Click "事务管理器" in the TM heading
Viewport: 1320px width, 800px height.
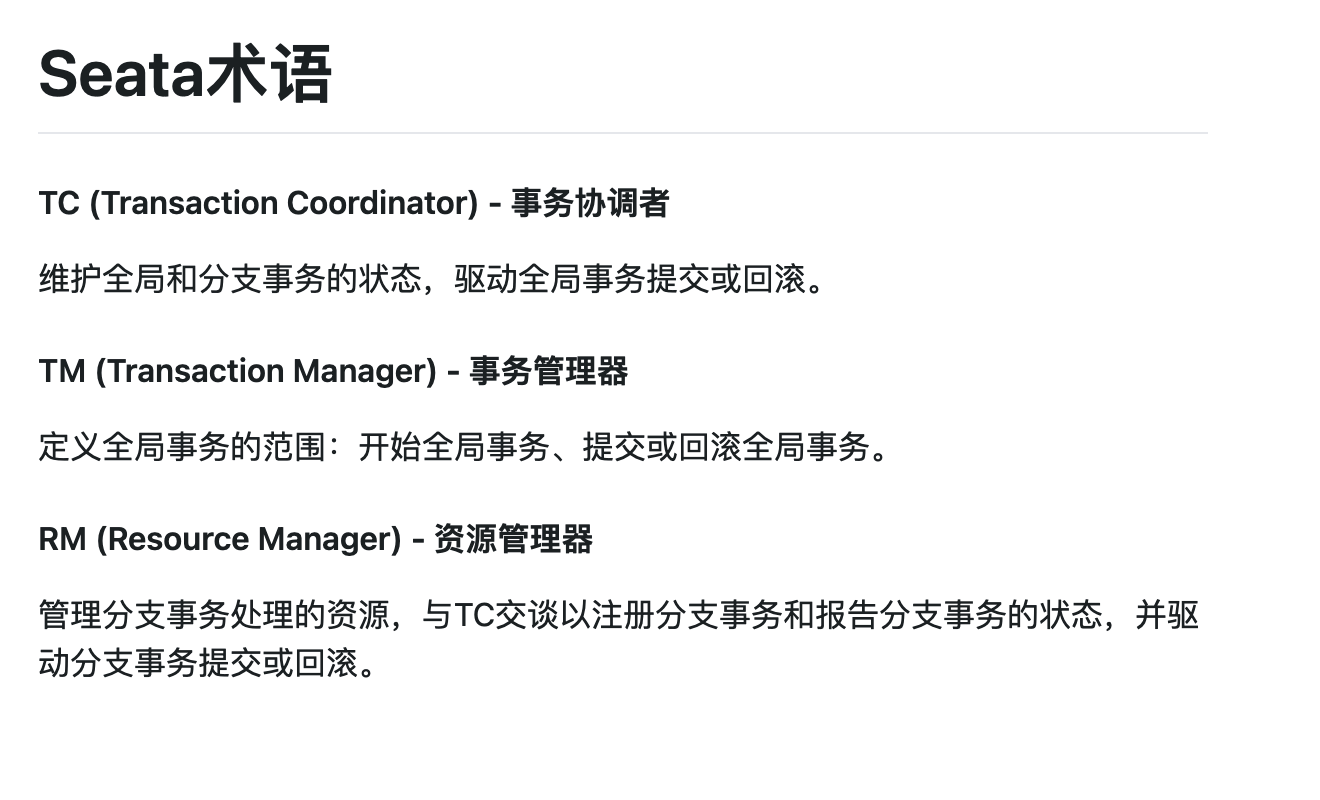549,371
